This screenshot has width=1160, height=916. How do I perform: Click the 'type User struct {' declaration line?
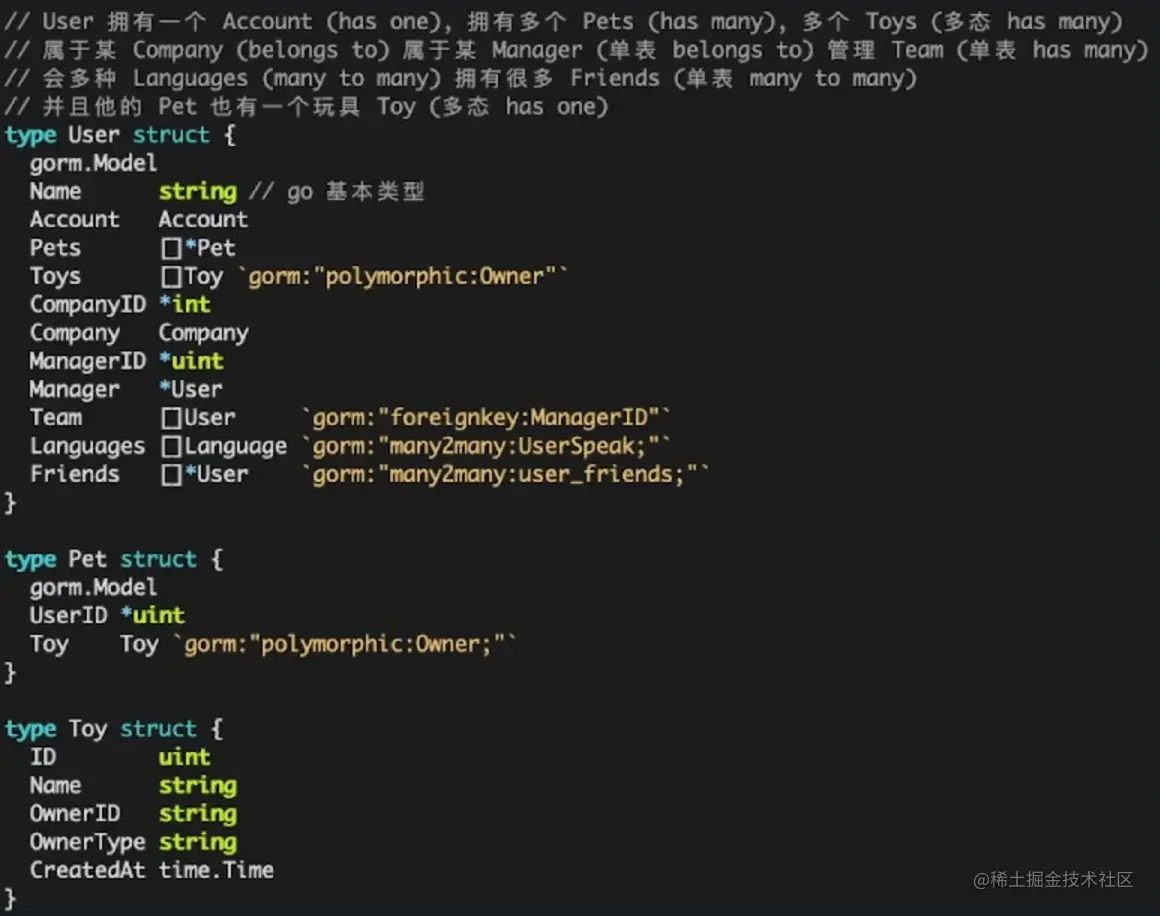[121, 135]
